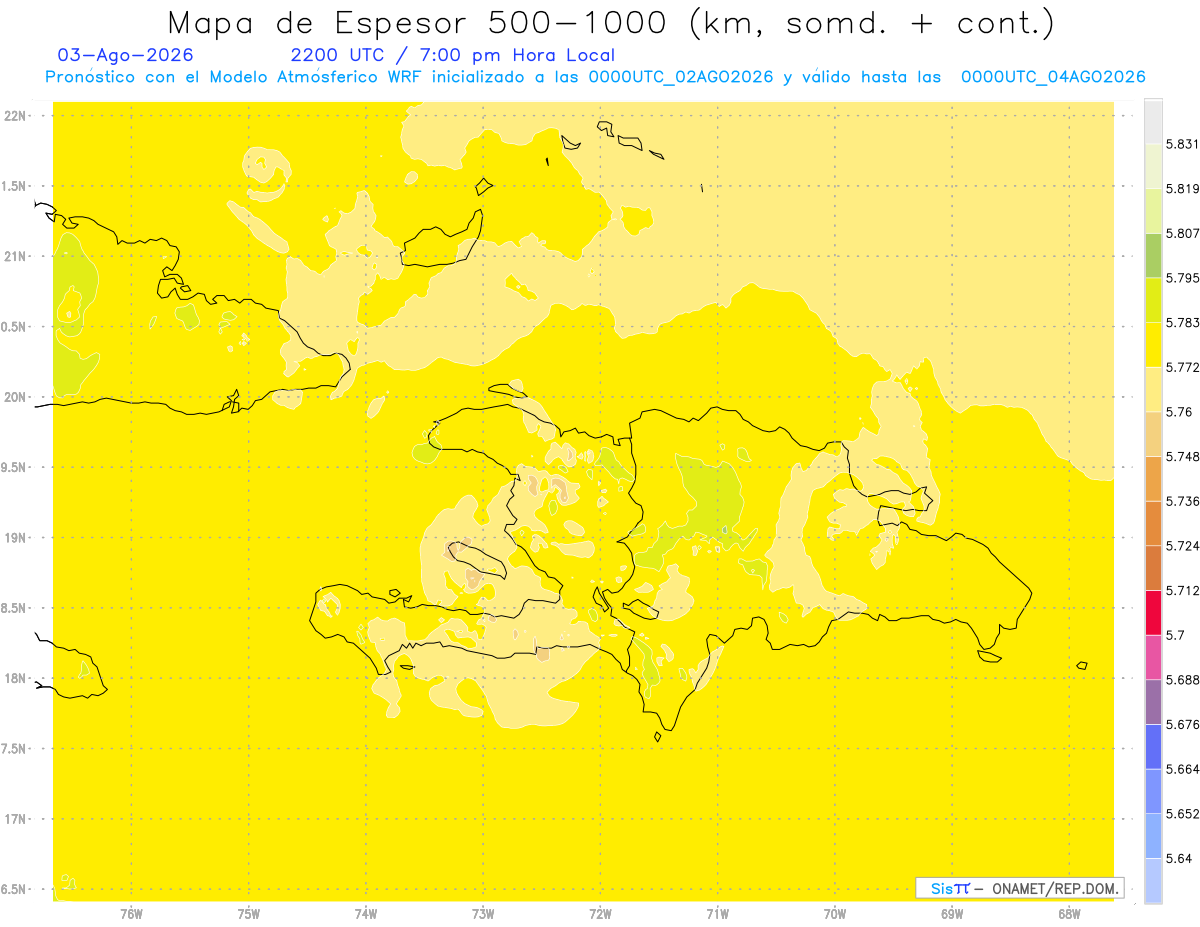Select the bottom lightest blue legend band

(x=1153, y=881)
